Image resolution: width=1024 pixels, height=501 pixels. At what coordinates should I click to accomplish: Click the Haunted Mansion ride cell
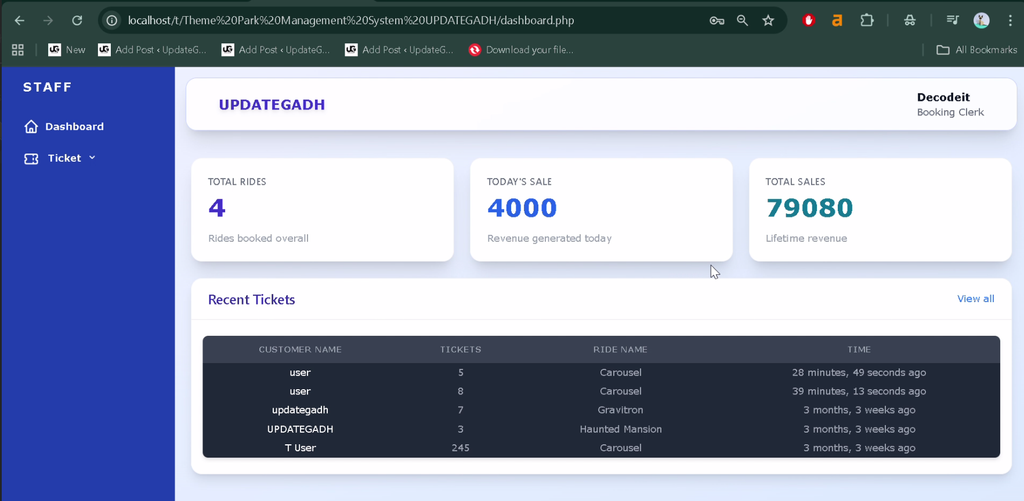(620, 429)
